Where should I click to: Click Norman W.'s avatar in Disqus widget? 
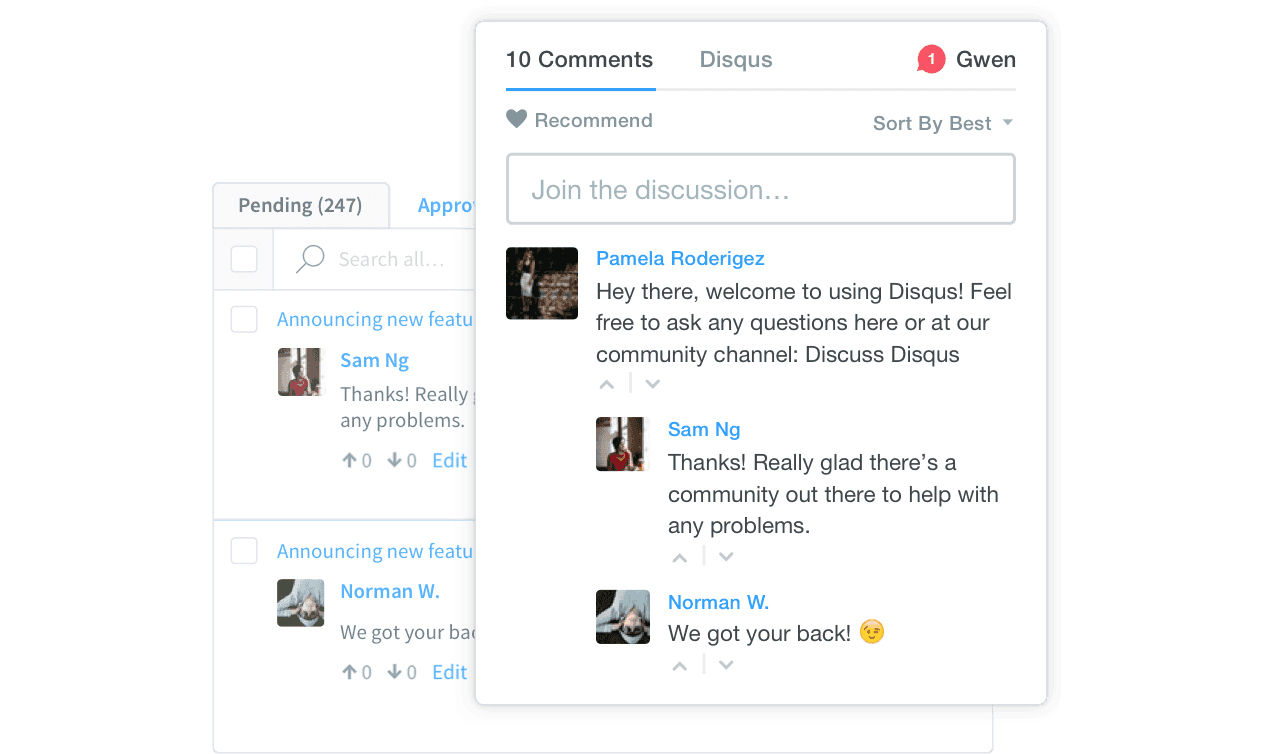tap(623, 617)
